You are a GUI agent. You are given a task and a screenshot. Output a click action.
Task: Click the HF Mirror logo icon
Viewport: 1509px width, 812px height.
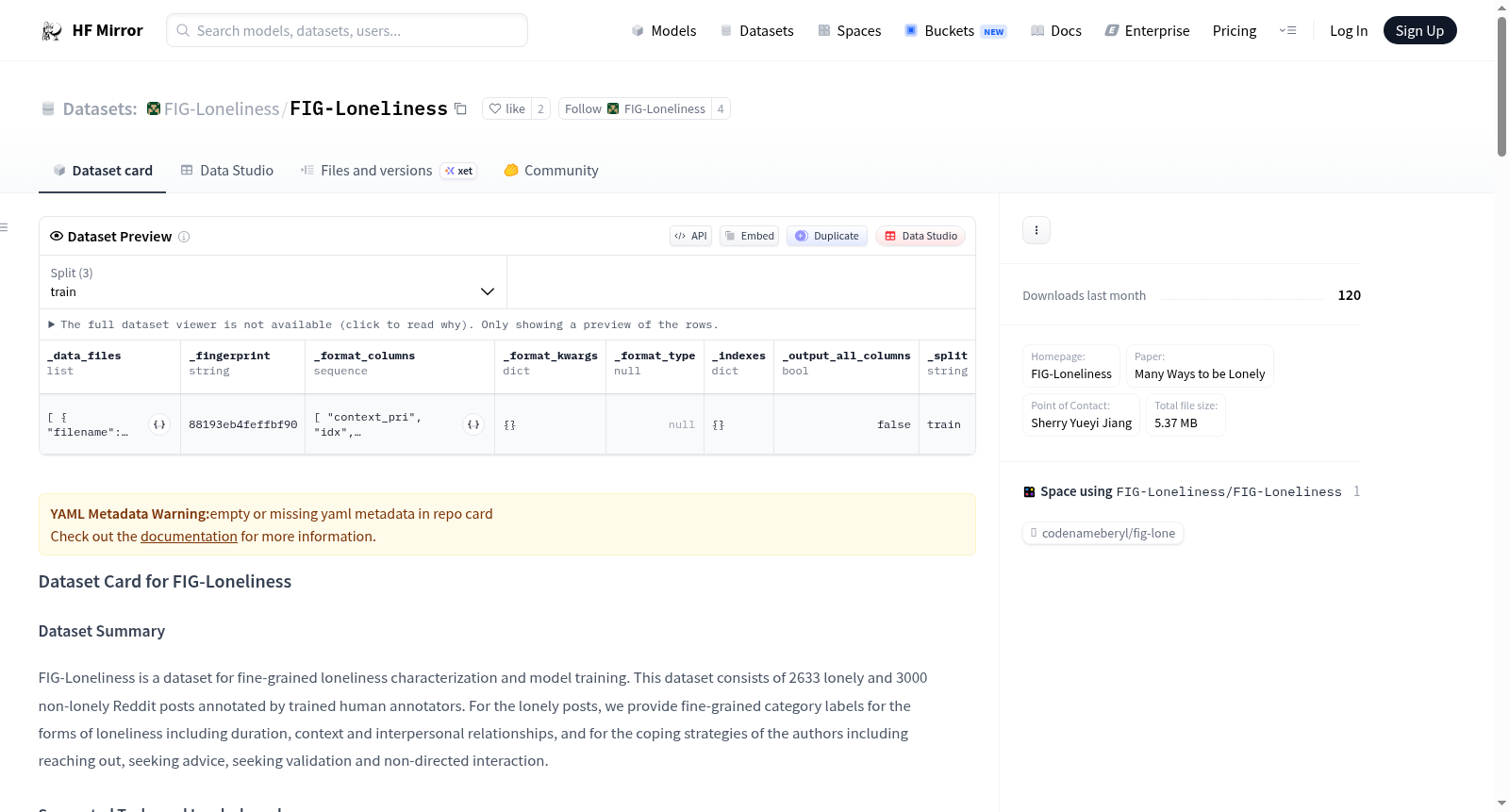pyautogui.click(x=52, y=30)
